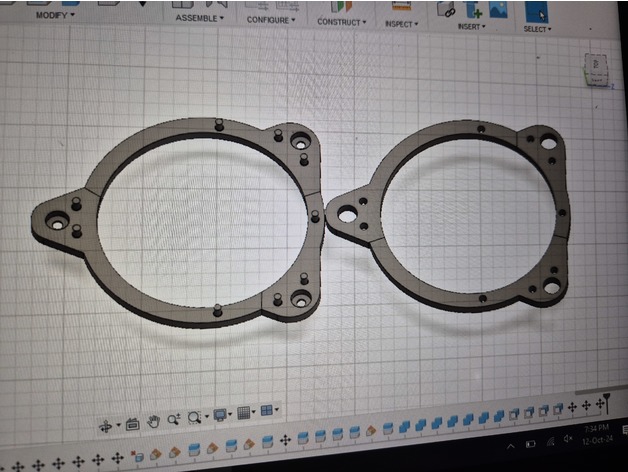628x472 pixels.
Task: Activate the Pan hand tool
Action: tap(154, 422)
